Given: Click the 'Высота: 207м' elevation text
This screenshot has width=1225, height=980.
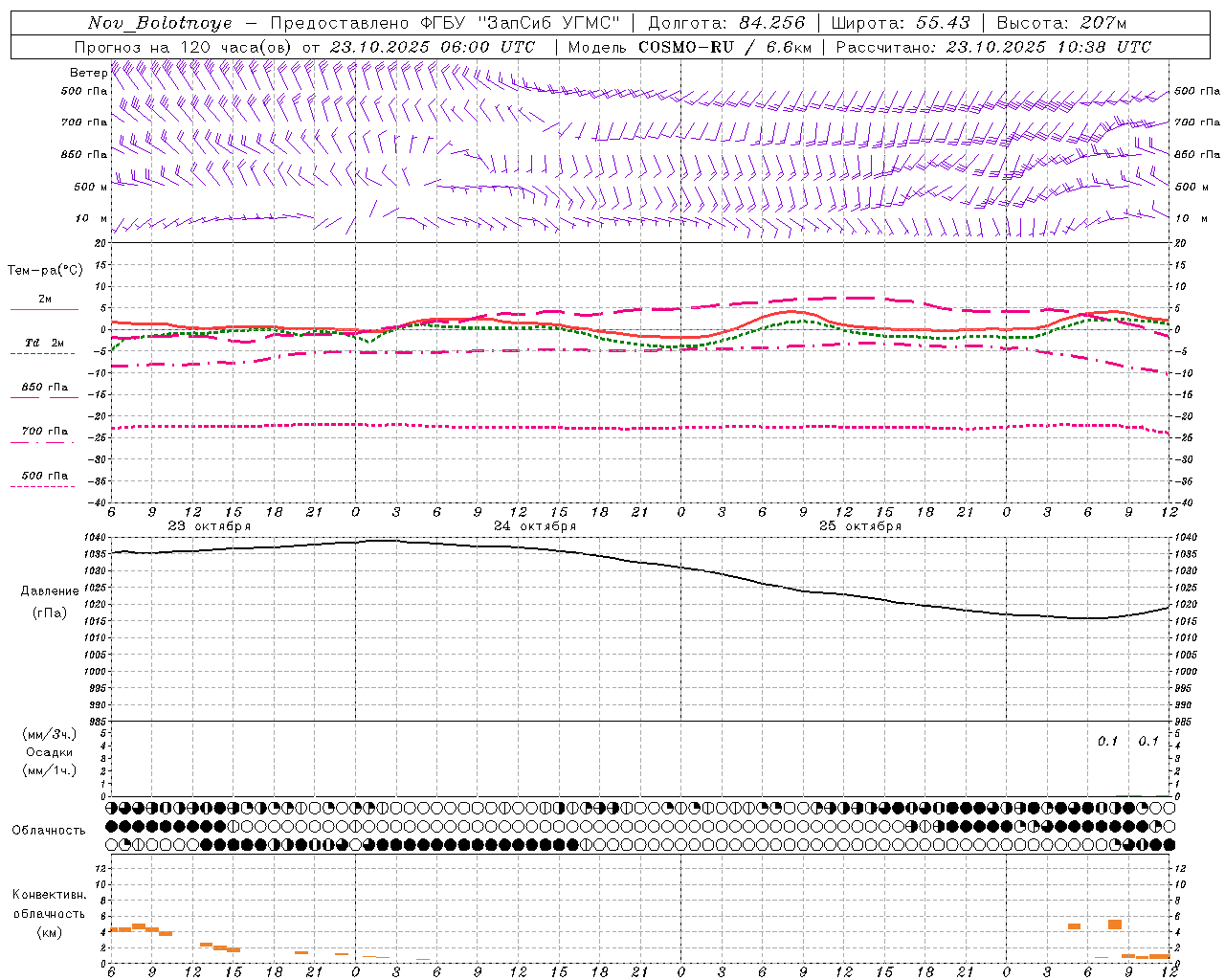Looking at the screenshot, I should [x=1061, y=23].
